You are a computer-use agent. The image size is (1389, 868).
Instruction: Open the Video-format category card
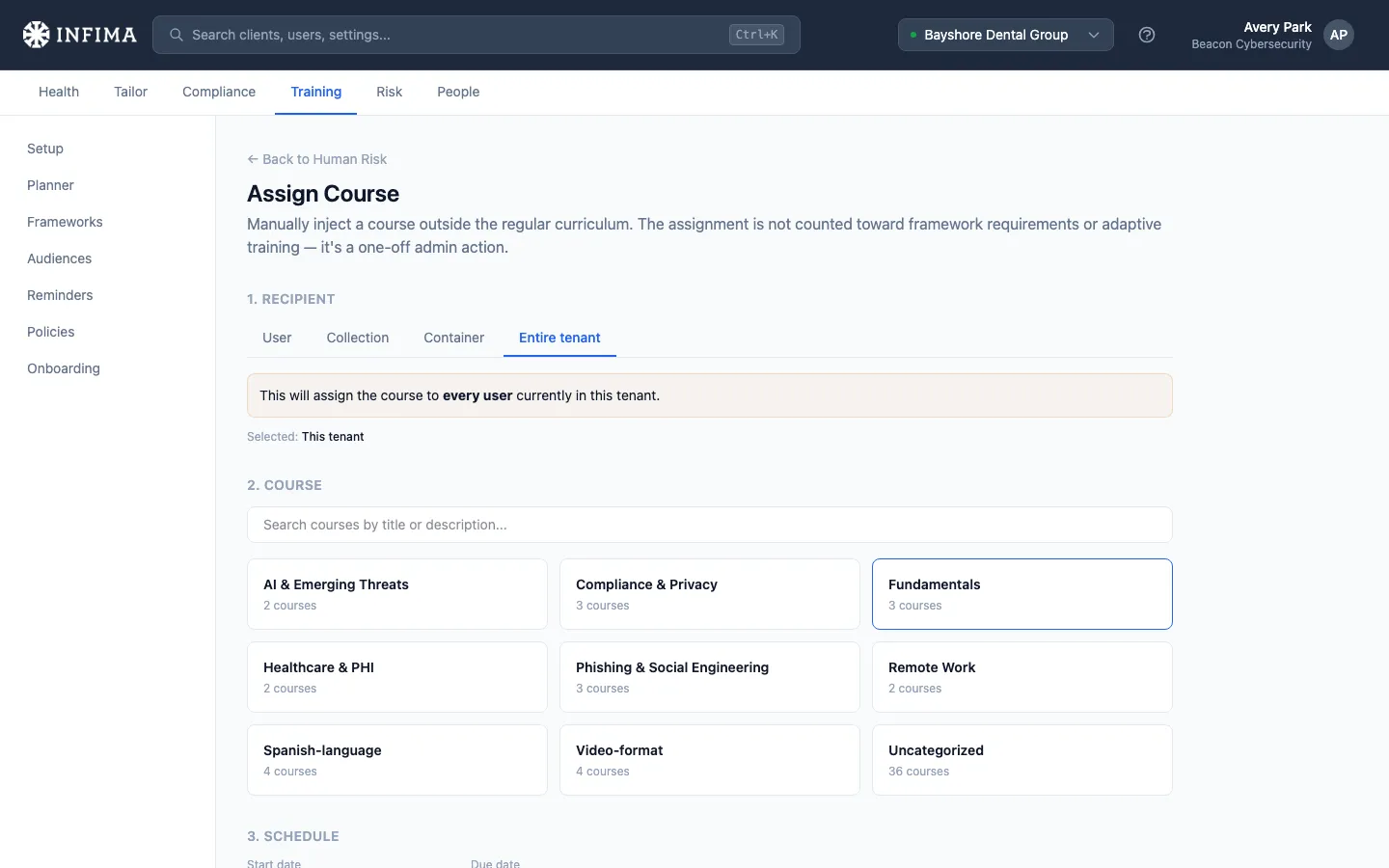click(710, 760)
